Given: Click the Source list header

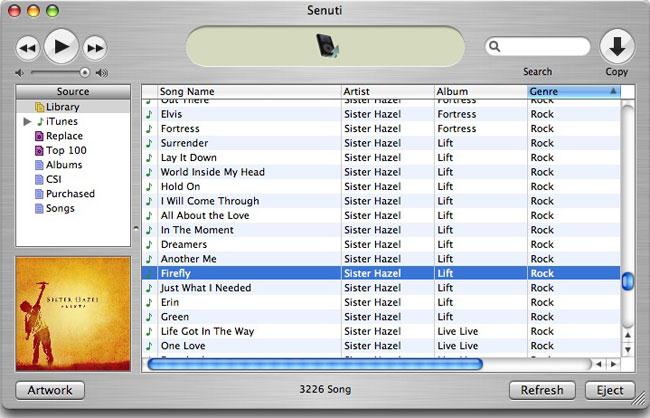Looking at the screenshot, I should coord(73,91).
